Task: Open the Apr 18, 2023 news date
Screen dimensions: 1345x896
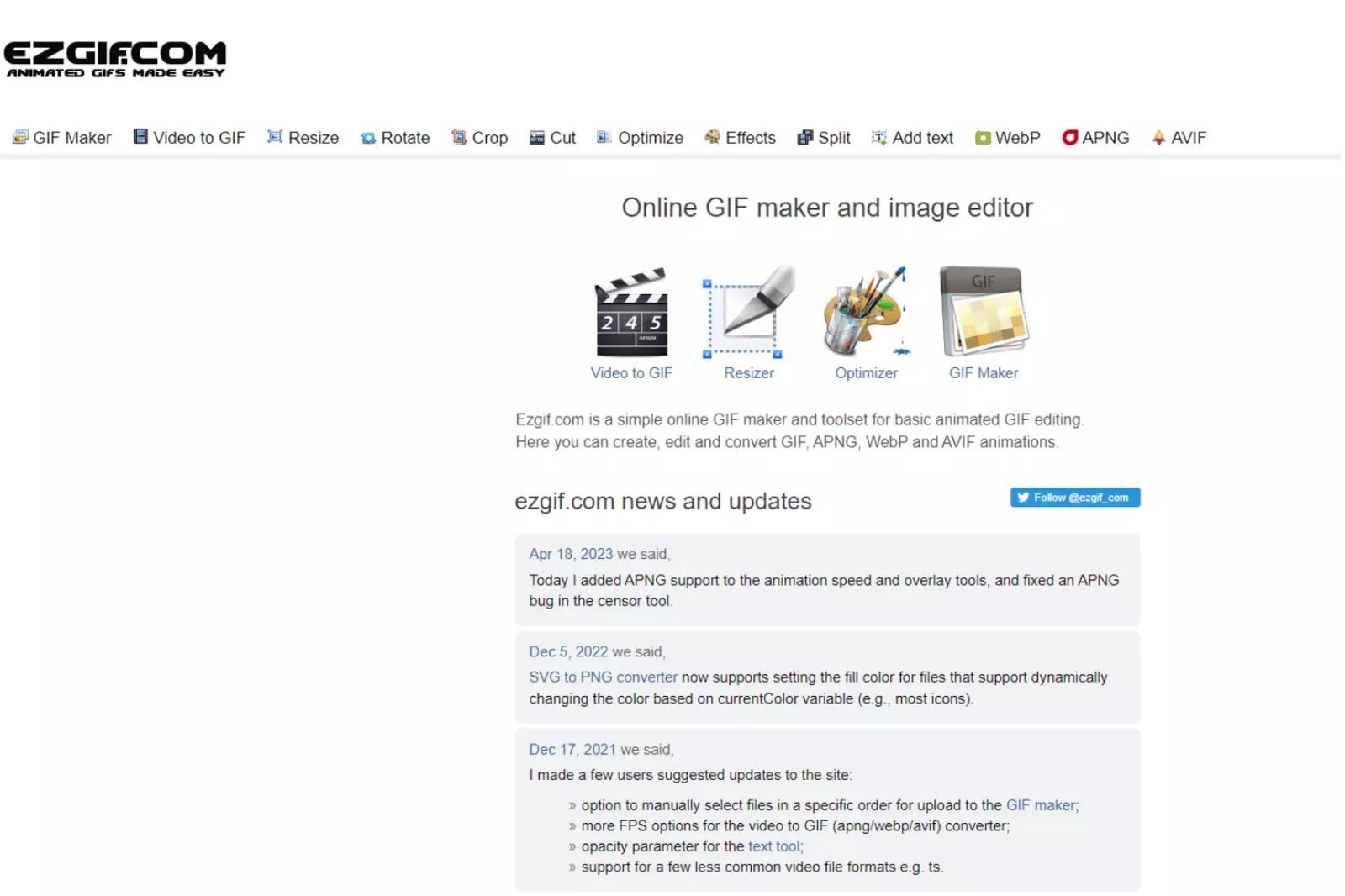Action: click(x=571, y=554)
